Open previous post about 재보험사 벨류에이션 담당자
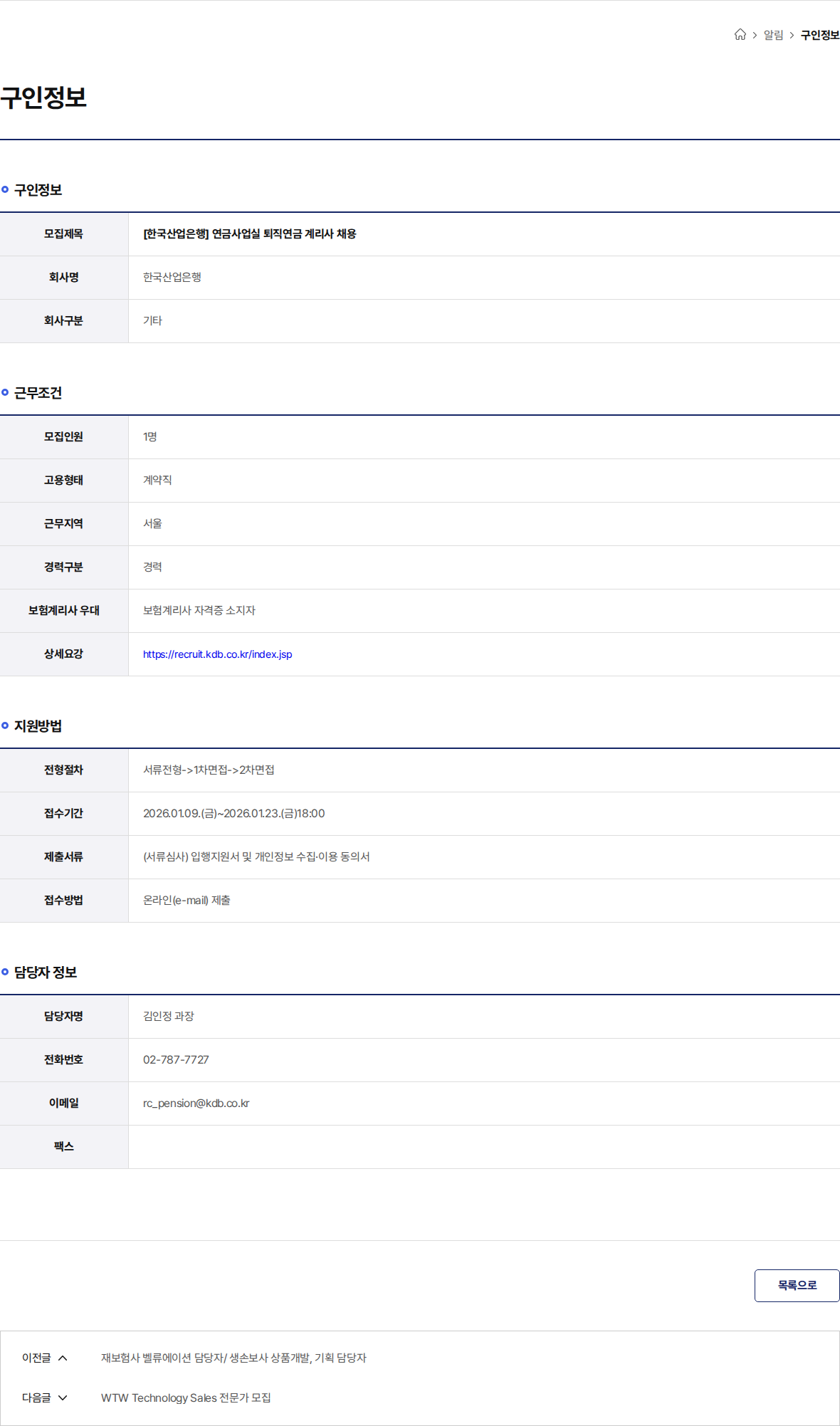This screenshot has height=1426, width=840. (x=233, y=1358)
